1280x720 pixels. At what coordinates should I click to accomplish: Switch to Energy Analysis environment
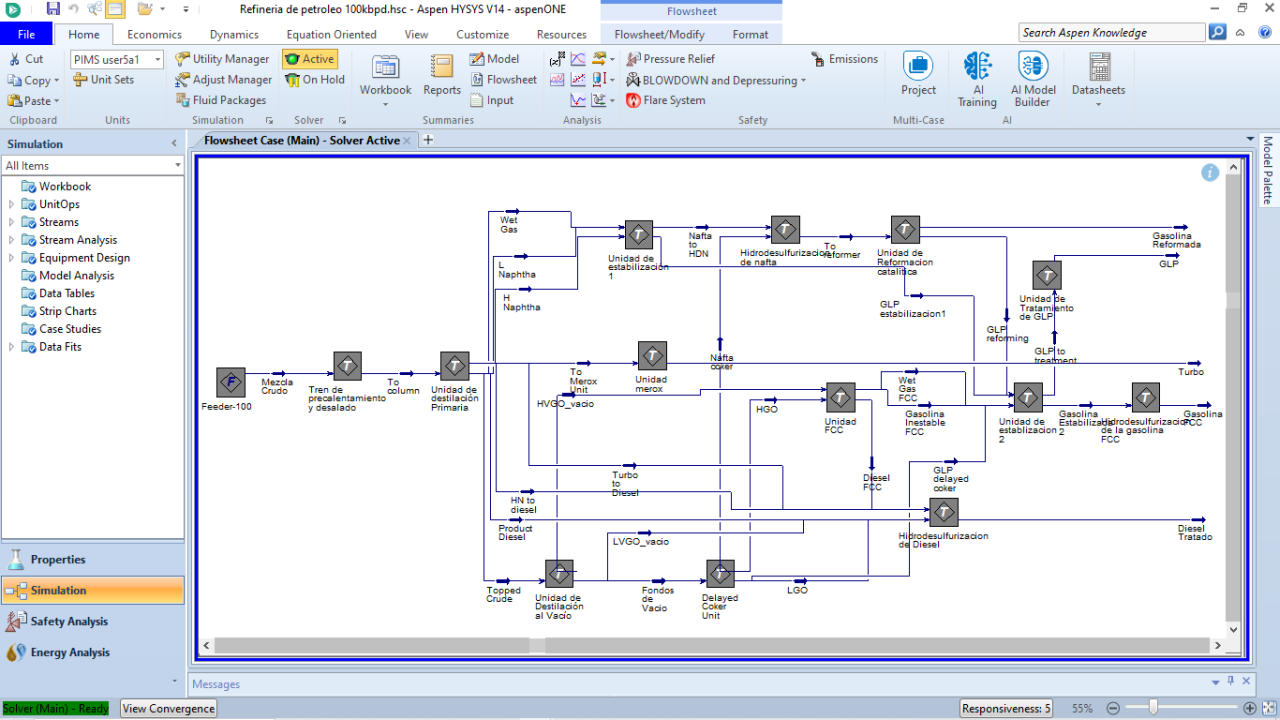pyautogui.click(x=92, y=652)
